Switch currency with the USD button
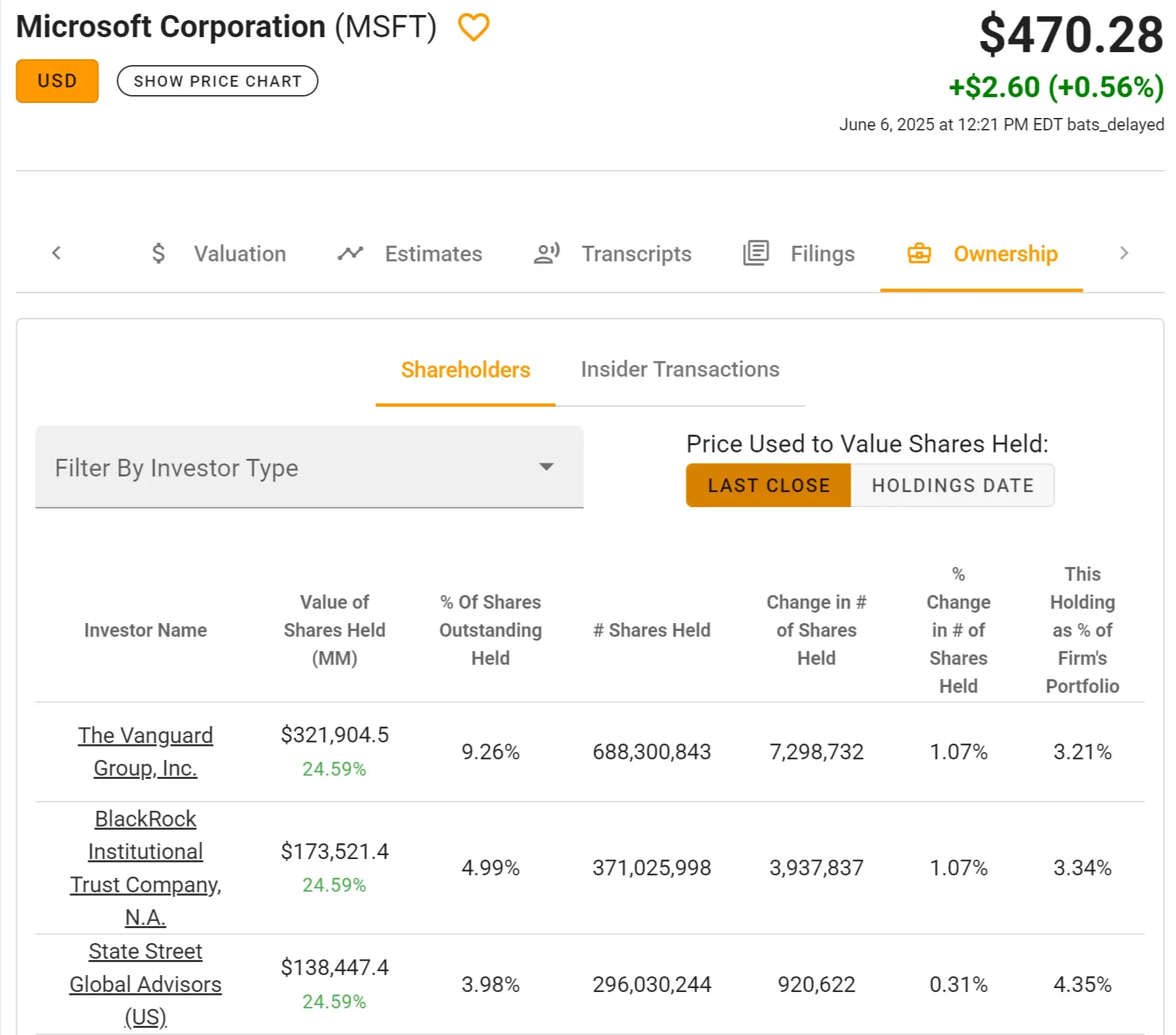 57,81
